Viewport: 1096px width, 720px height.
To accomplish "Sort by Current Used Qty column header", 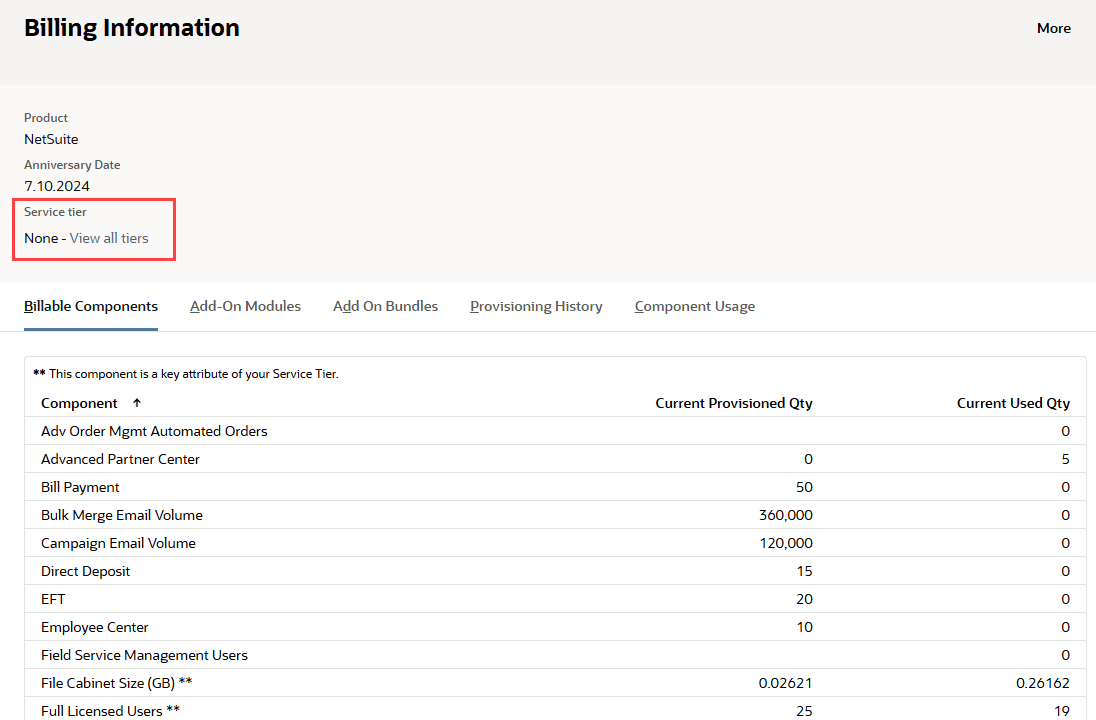I will point(1013,403).
